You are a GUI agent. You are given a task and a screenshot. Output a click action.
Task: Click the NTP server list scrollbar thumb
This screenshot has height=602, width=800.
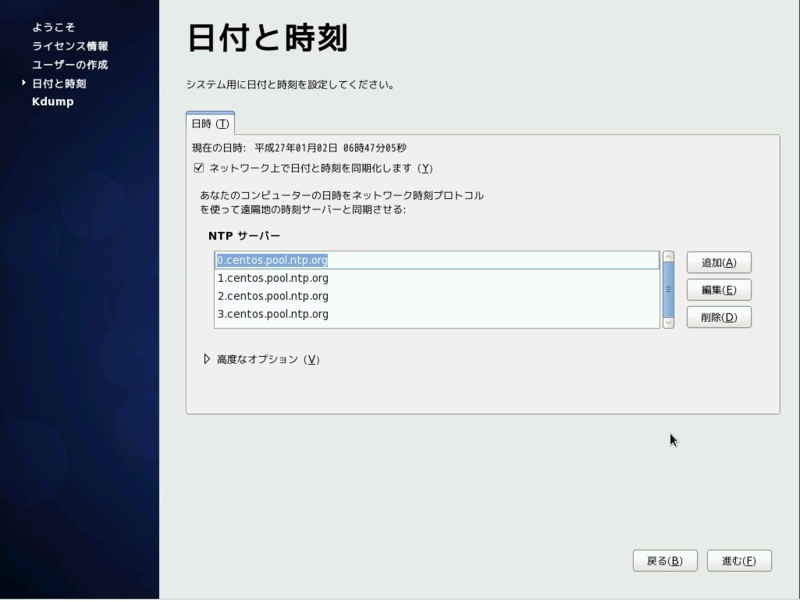click(x=668, y=289)
